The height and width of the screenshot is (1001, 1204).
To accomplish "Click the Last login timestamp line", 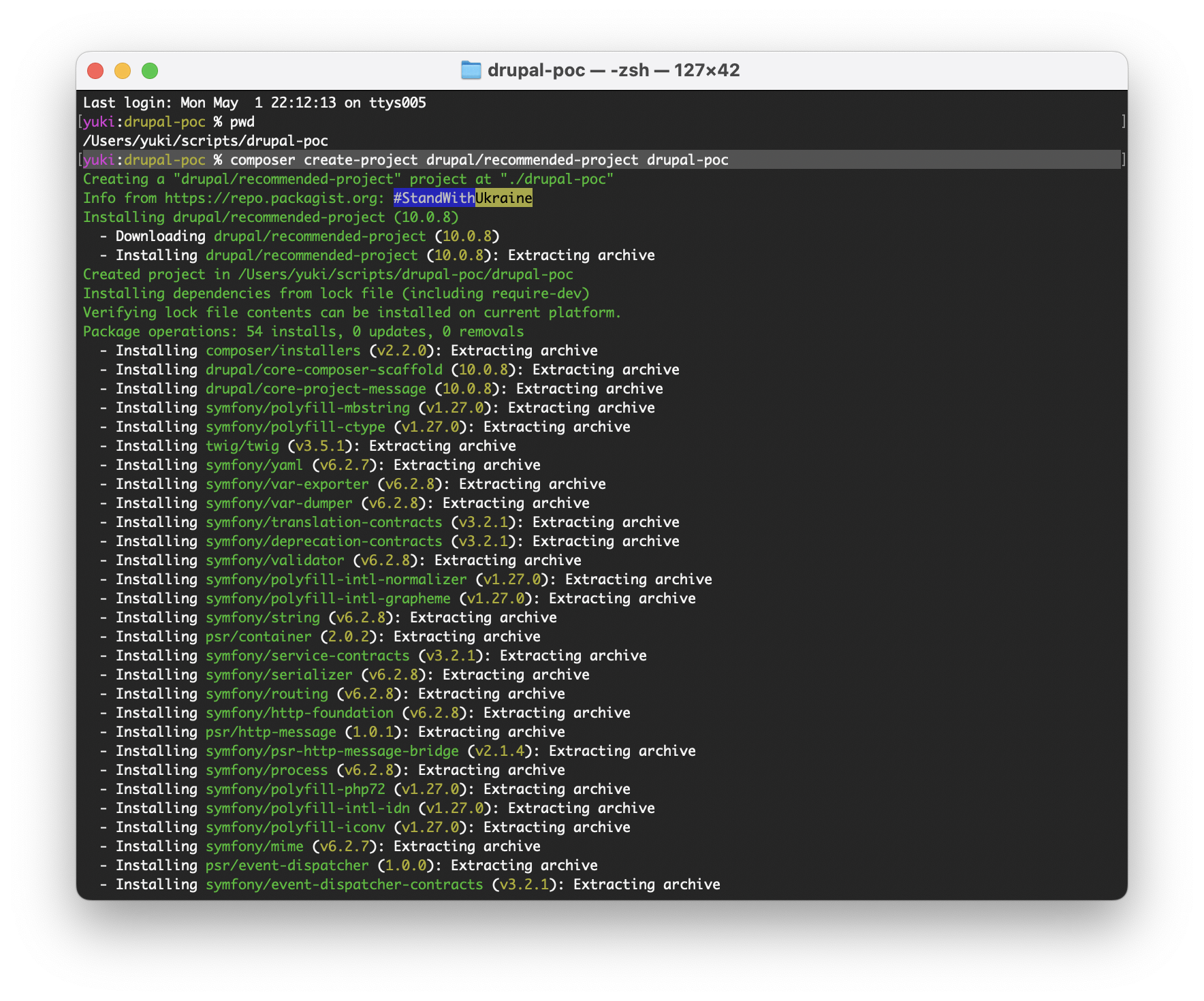I will pyautogui.click(x=255, y=103).
